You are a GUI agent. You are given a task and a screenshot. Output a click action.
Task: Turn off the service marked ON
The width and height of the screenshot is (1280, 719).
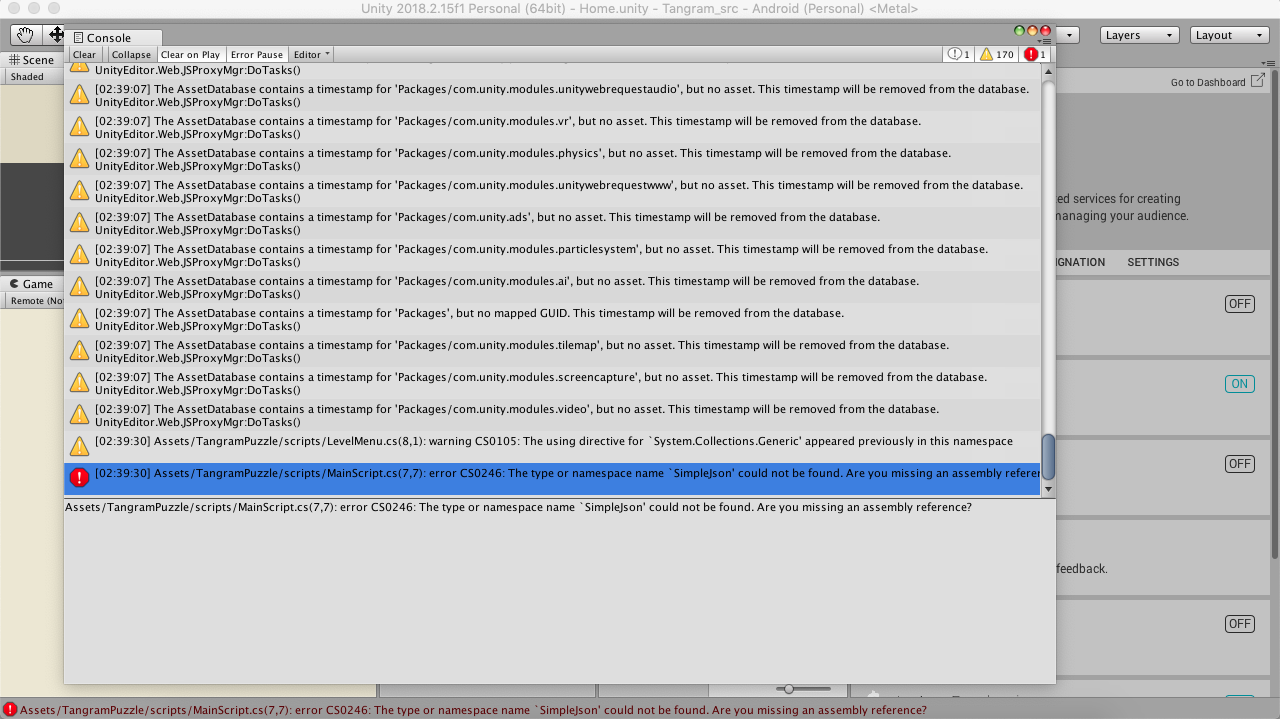pyautogui.click(x=1239, y=384)
